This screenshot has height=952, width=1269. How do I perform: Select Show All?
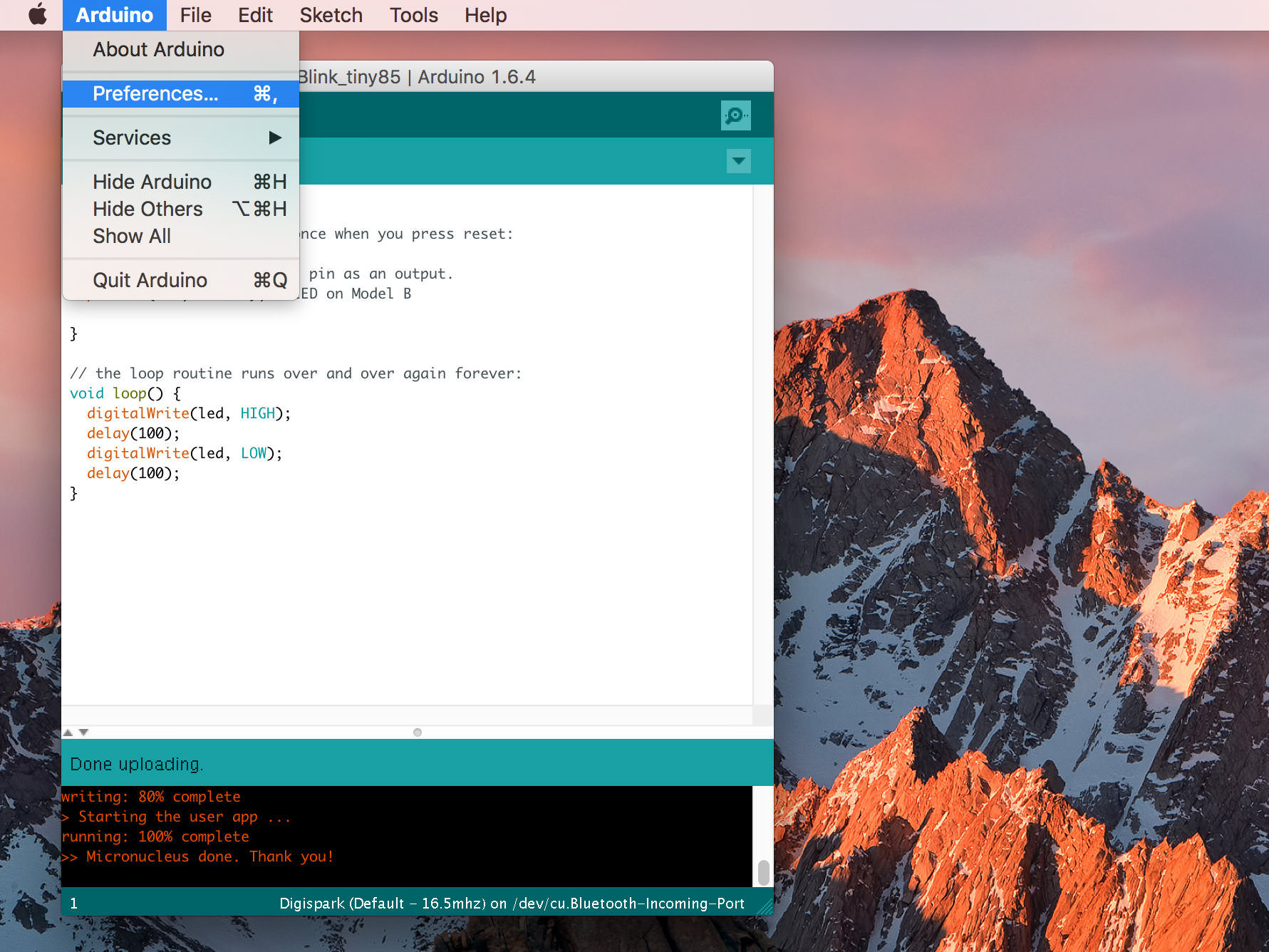(181, 236)
